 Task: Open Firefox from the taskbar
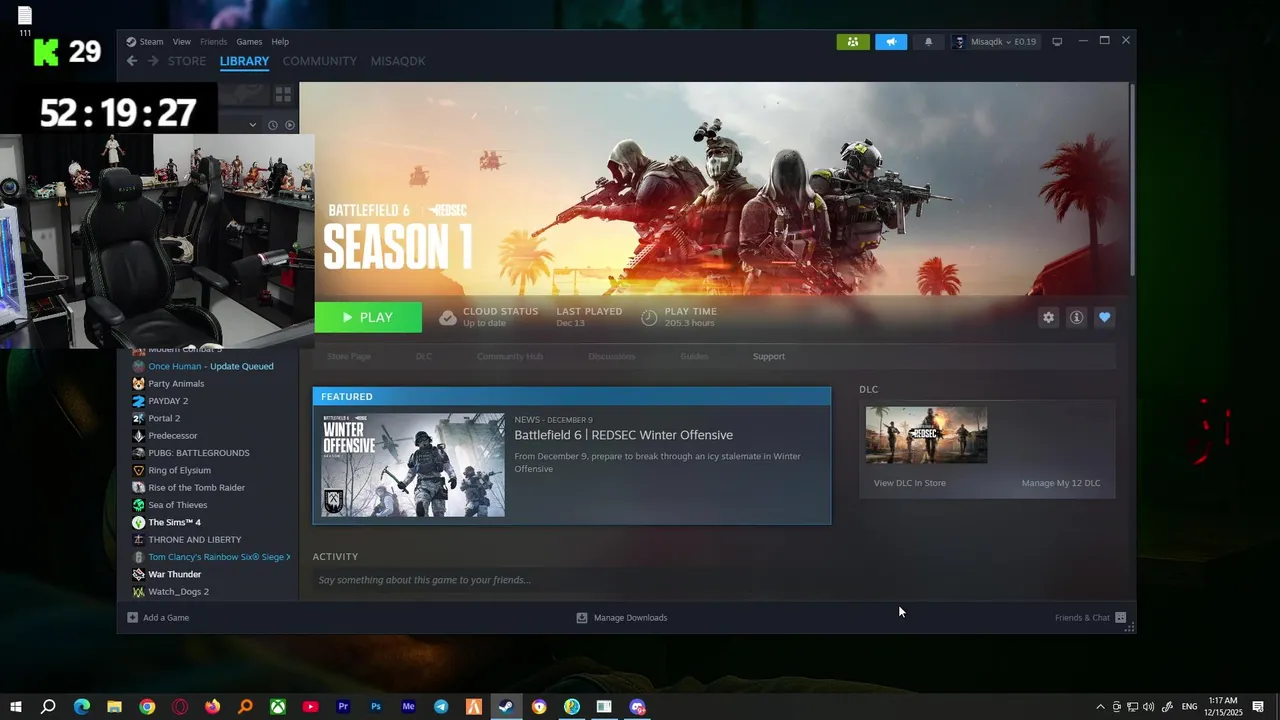pos(212,707)
